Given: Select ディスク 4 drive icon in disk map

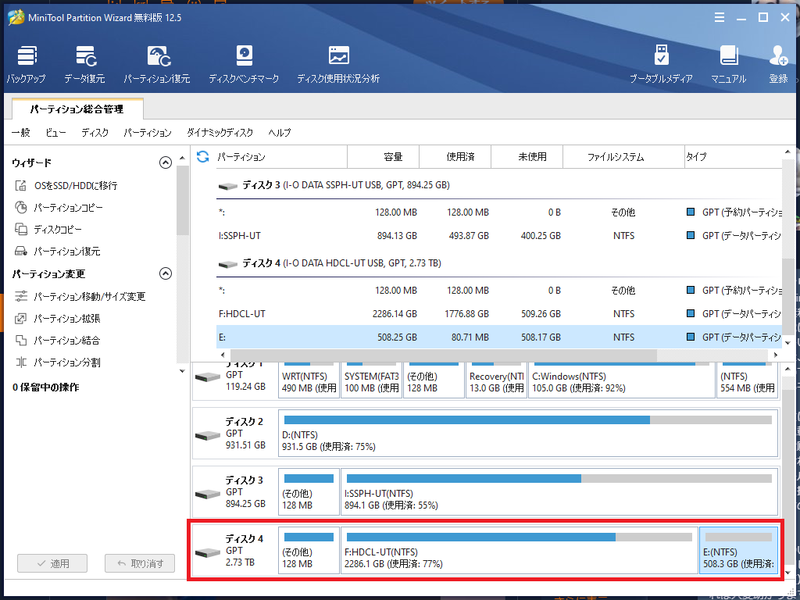Looking at the screenshot, I should [x=207, y=553].
